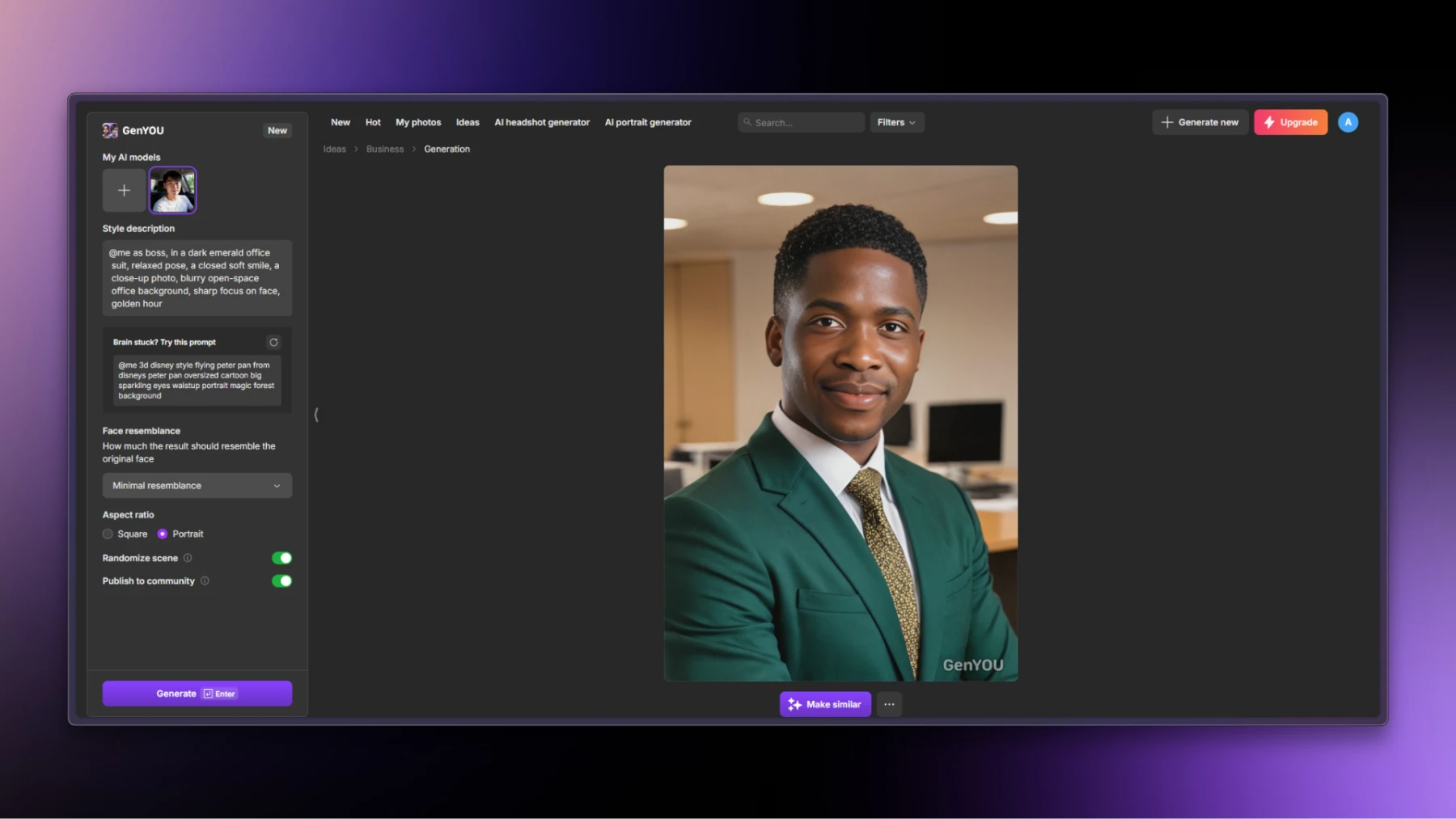Viewport: 1456px width, 819px height.
Task: Collapse the left sidebar panel handle
Action: (316, 415)
